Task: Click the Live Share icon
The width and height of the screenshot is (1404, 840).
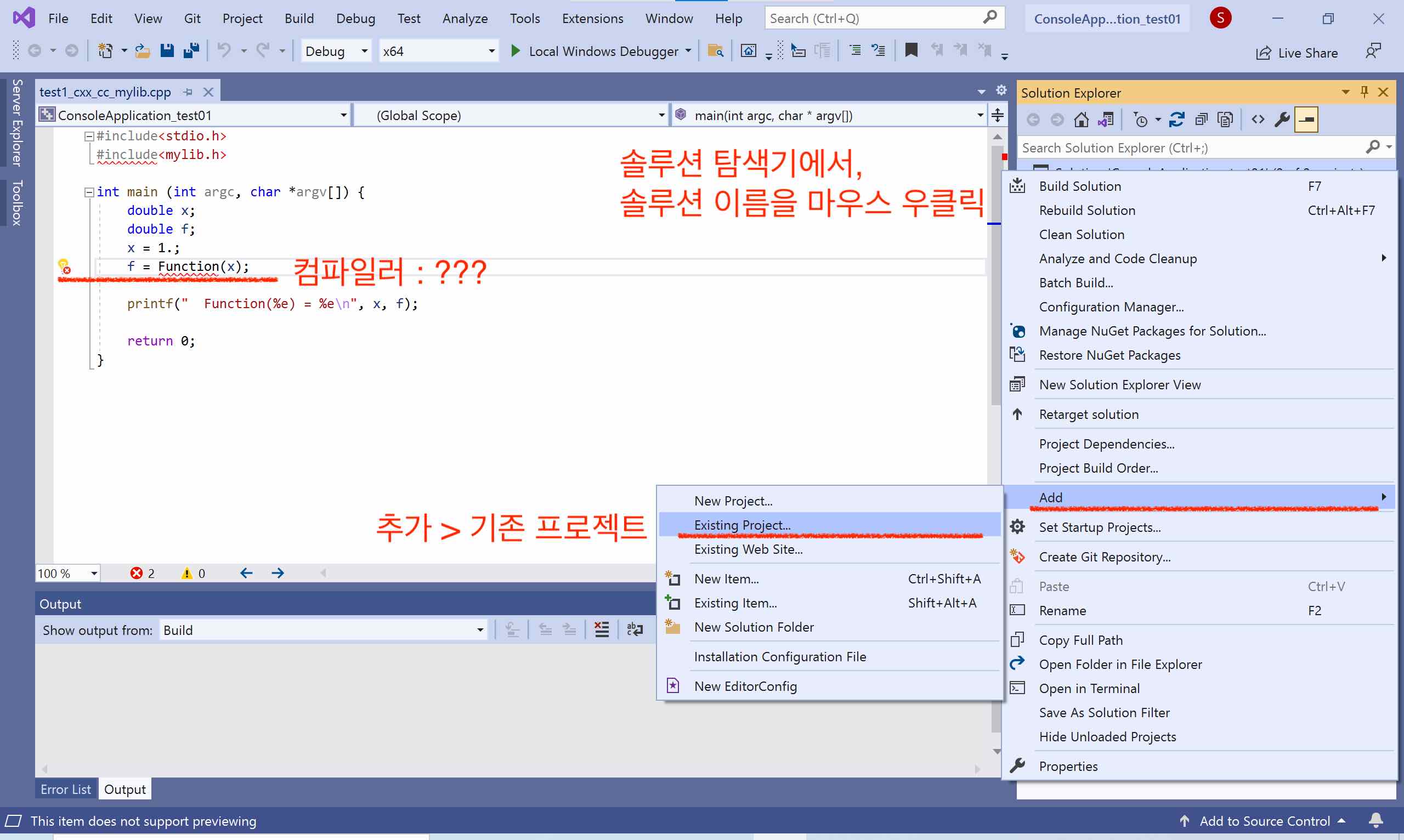Action: 1263,53
